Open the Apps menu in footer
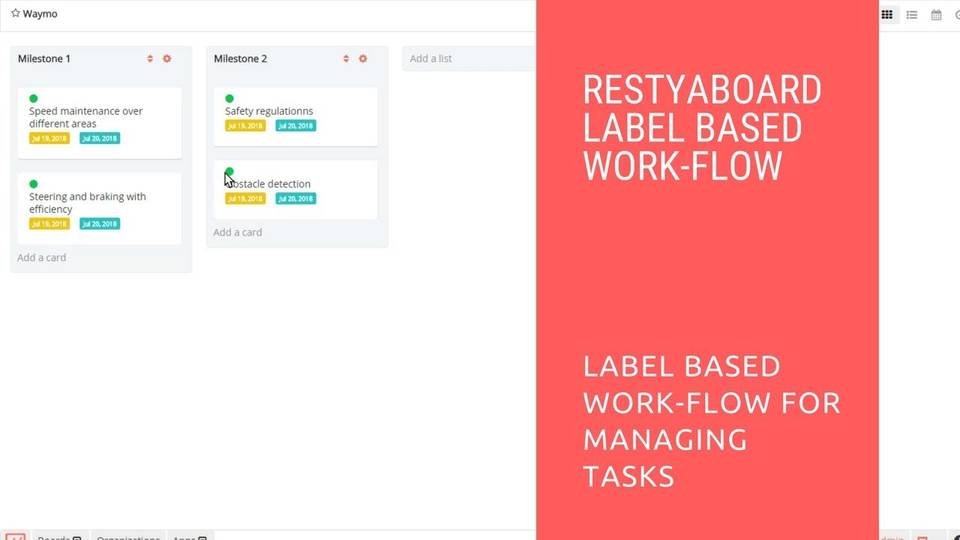 188,537
